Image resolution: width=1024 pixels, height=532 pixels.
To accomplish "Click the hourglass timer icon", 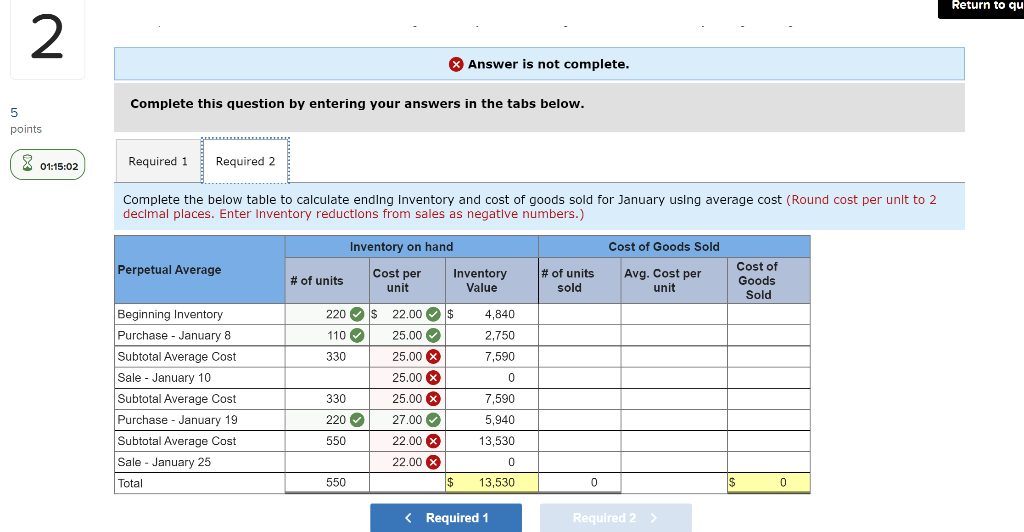I will click(x=27, y=163).
